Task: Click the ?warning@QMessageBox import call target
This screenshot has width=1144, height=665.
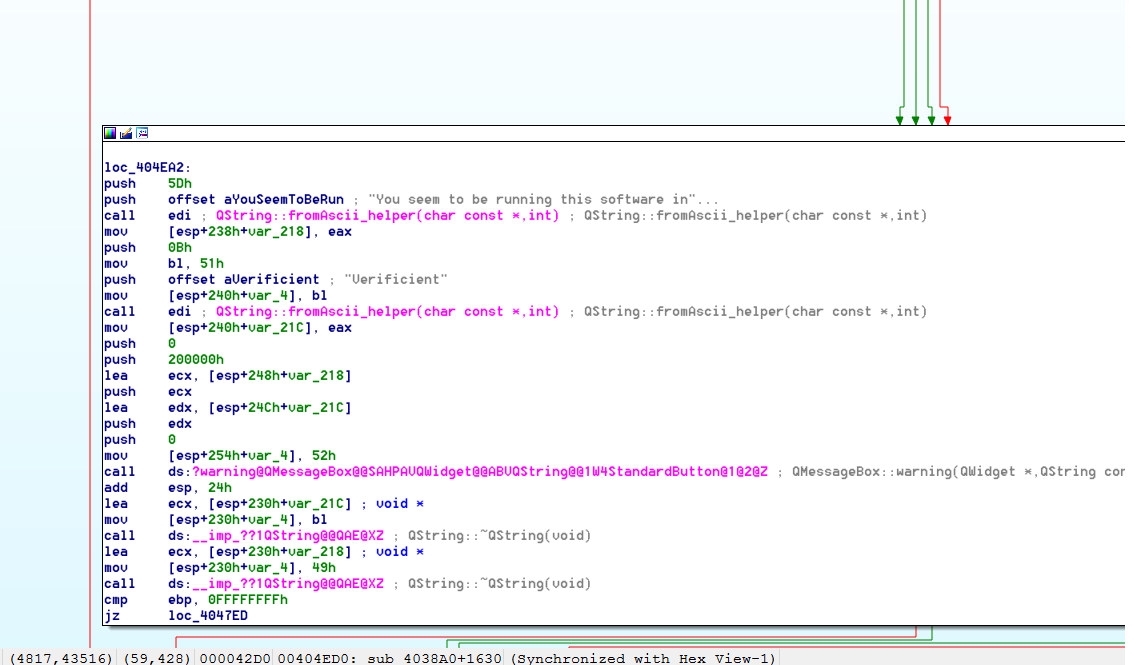Action: (479, 473)
